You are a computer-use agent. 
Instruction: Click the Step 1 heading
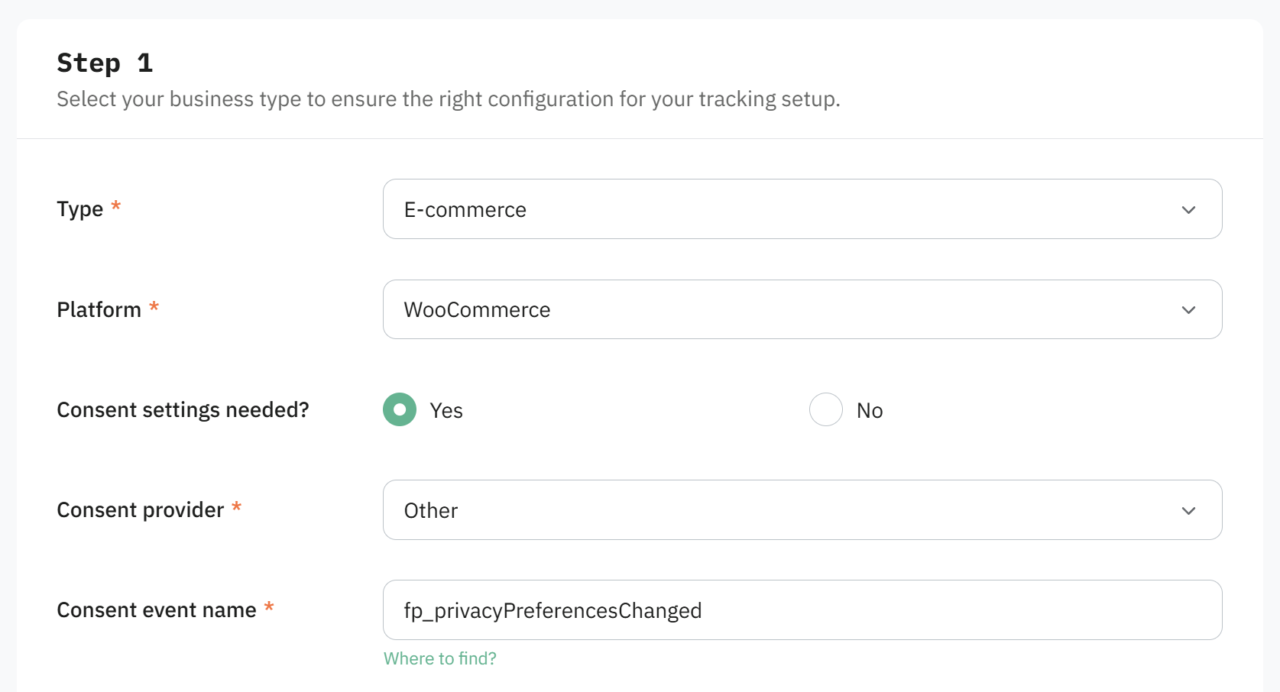105,62
